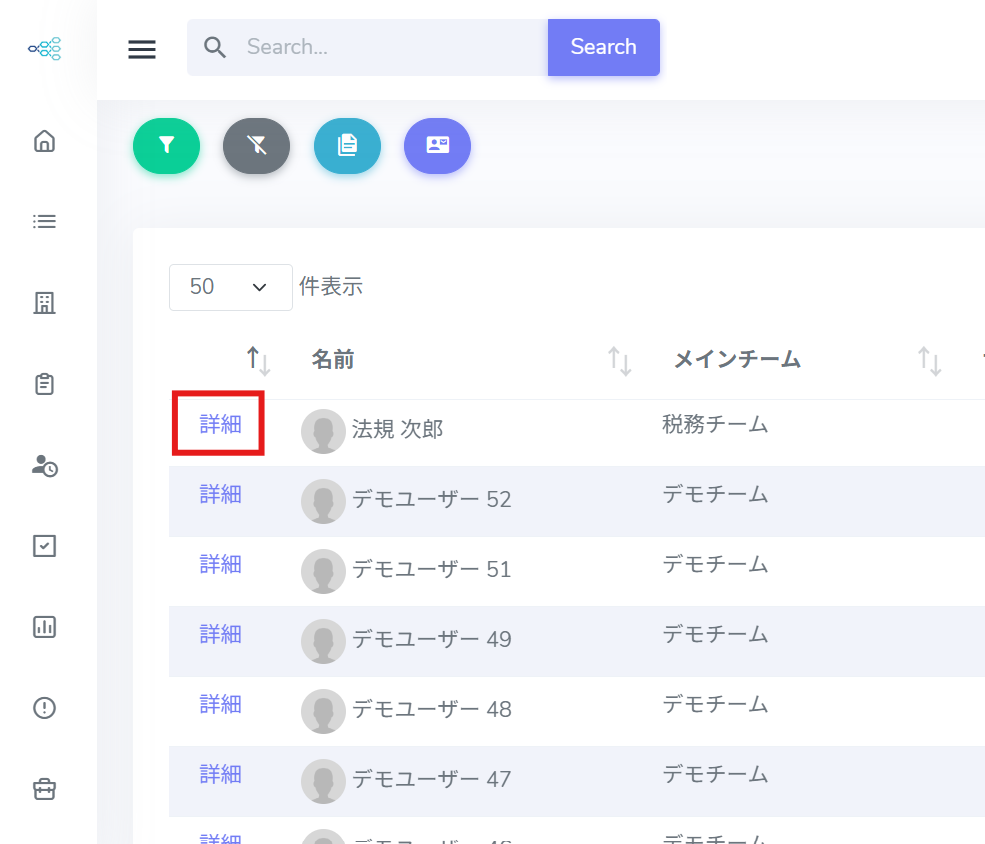
Task: Open the briefcase icon in sidebar
Action: [44, 789]
